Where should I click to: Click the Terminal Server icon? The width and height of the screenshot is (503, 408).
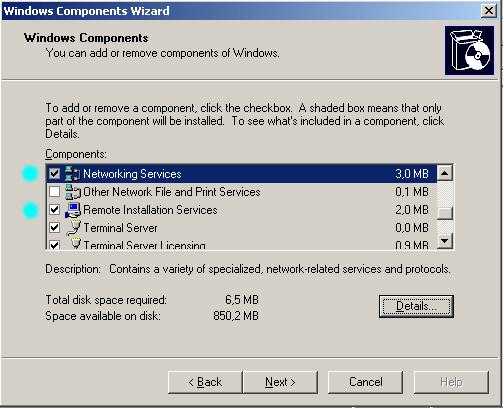74,228
